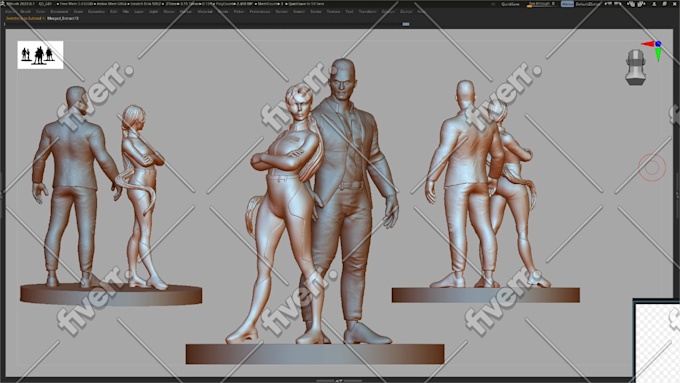
Task: Click the QuickSave button
Action: pyautogui.click(x=510, y=4)
